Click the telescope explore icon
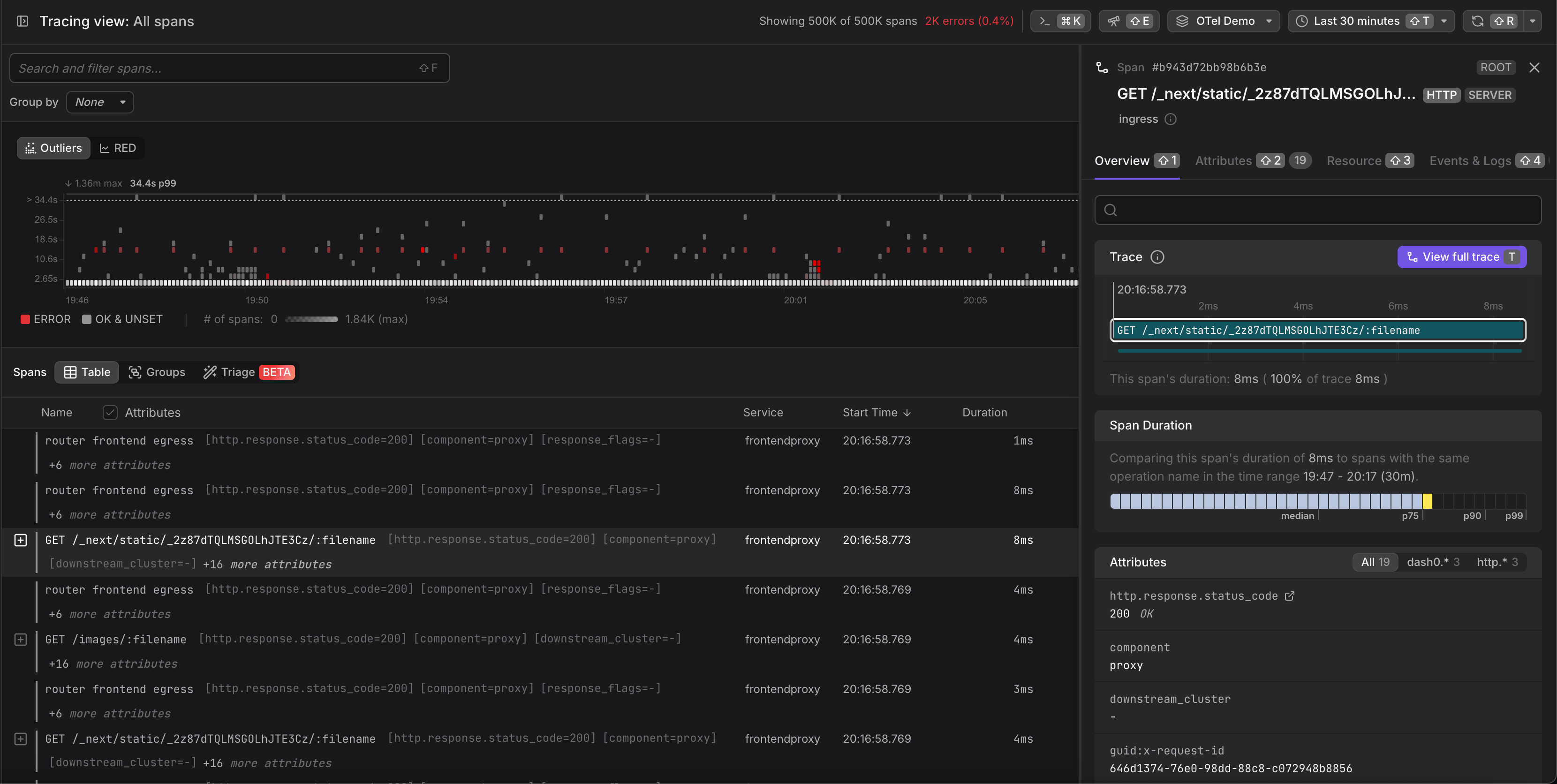1557x784 pixels. tap(1113, 21)
